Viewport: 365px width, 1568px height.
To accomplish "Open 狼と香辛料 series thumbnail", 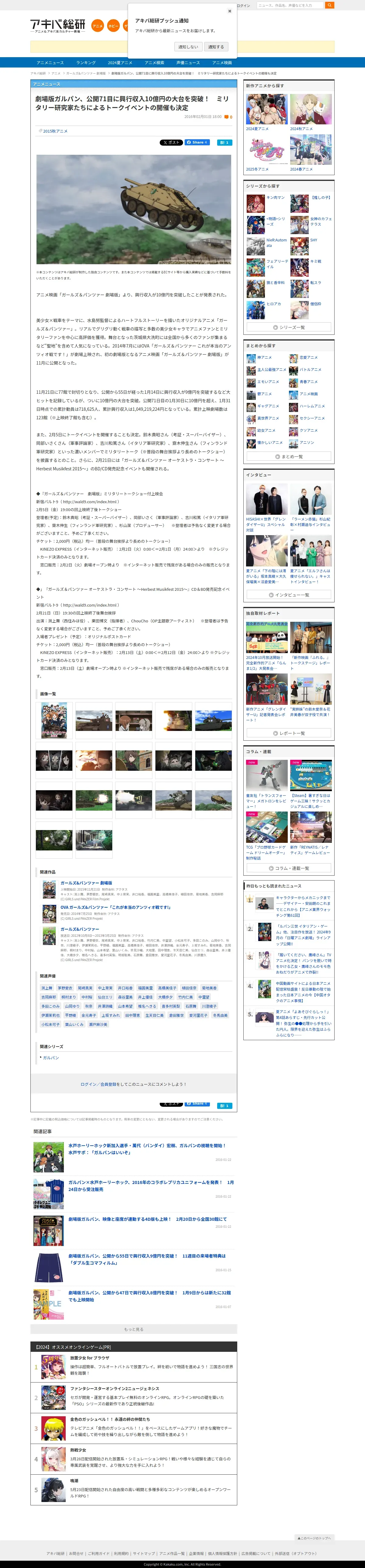I will [x=255, y=289].
